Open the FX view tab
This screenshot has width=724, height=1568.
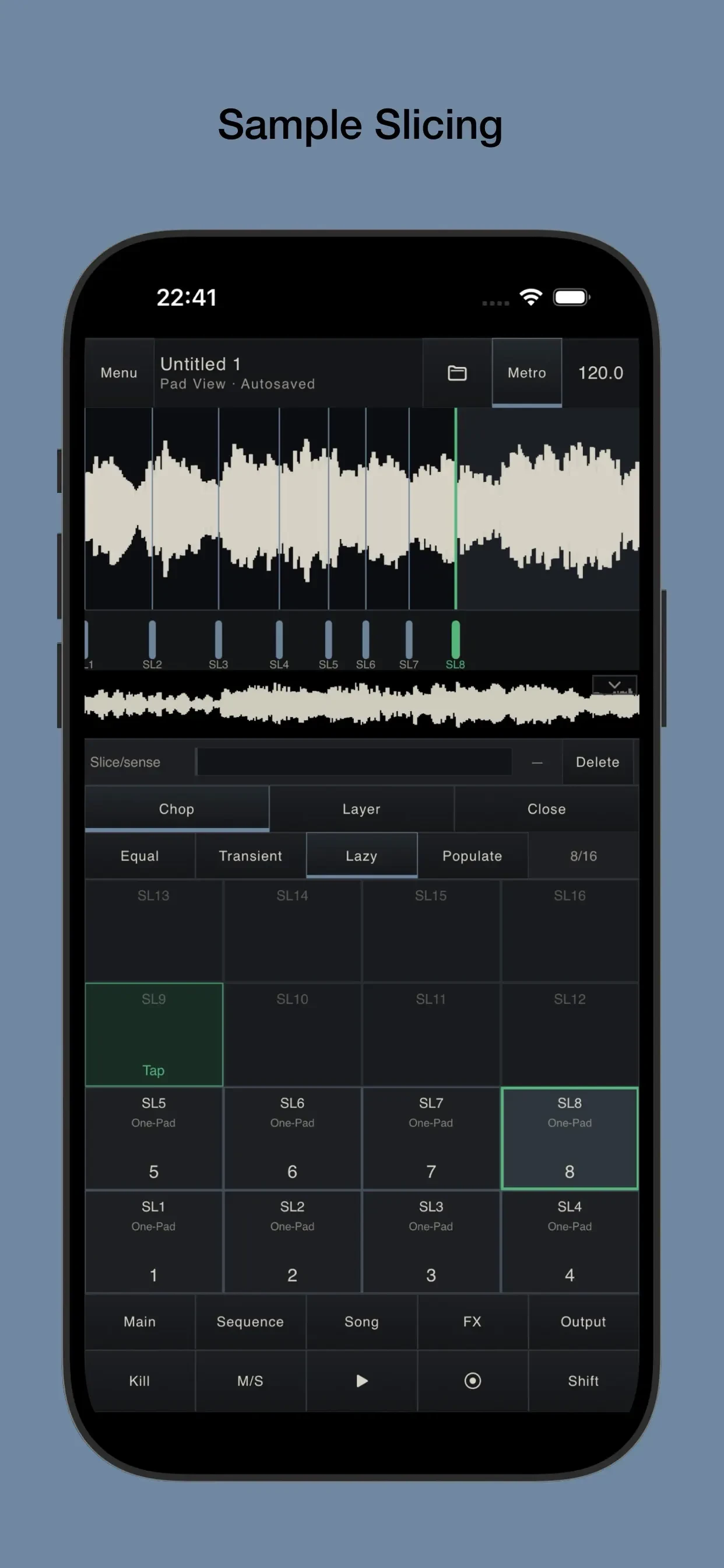472,1321
